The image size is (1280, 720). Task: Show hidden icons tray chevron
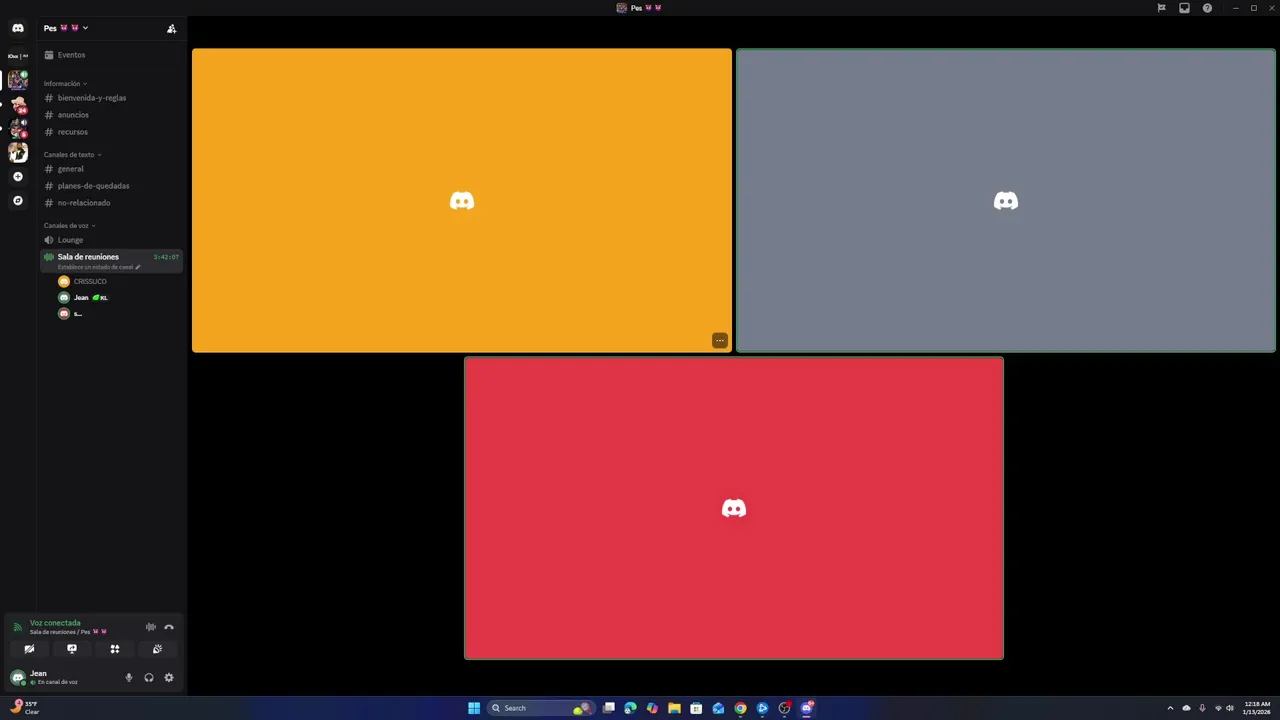[1170, 708]
